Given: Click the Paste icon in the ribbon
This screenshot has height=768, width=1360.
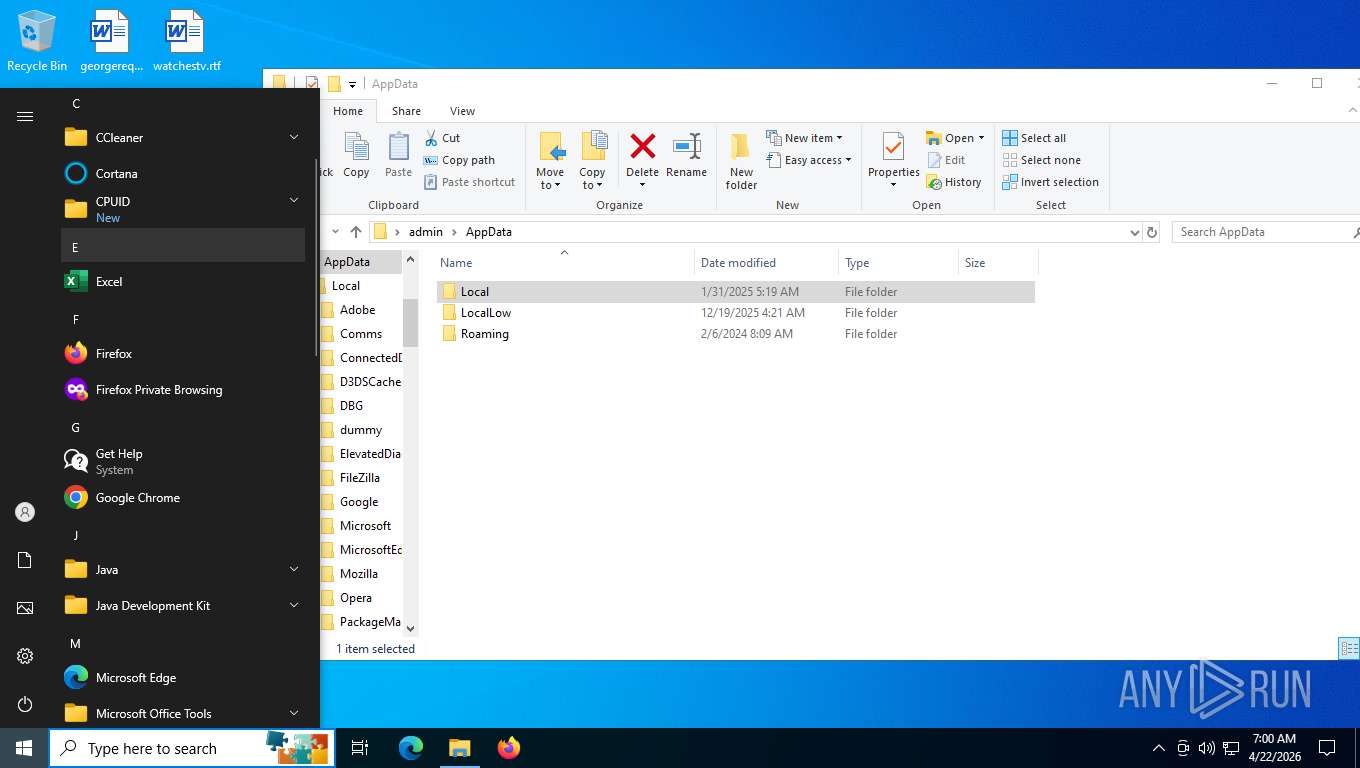Looking at the screenshot, I should [x=398, y=155].
